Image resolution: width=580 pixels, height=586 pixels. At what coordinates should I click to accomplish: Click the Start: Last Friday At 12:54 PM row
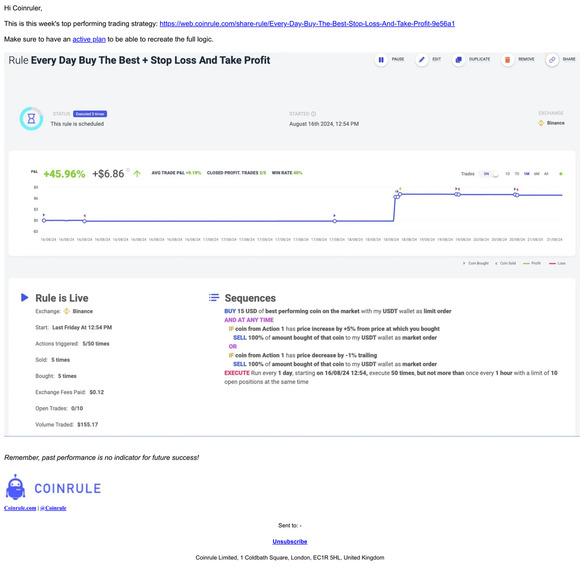coord(74,327)
